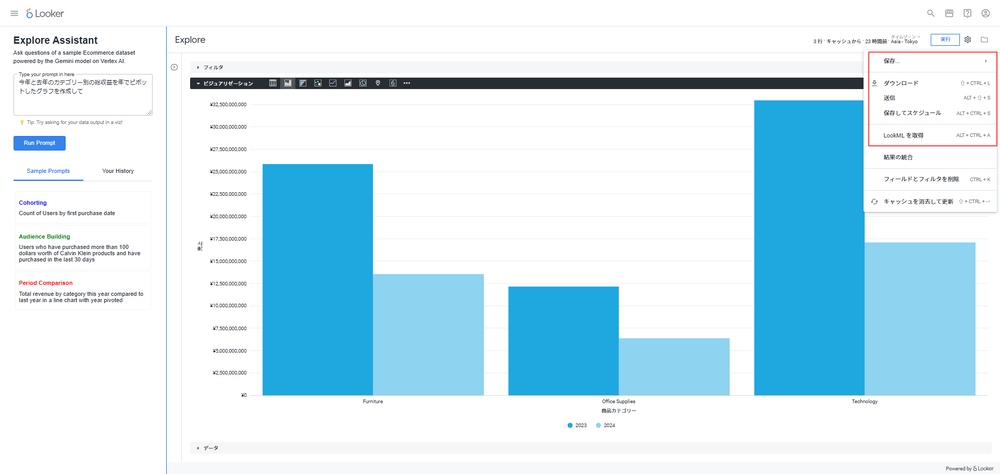This screenshot has height=474, width=1000.
Task: Focus the prompt text area
Action: tap(83, 96)
